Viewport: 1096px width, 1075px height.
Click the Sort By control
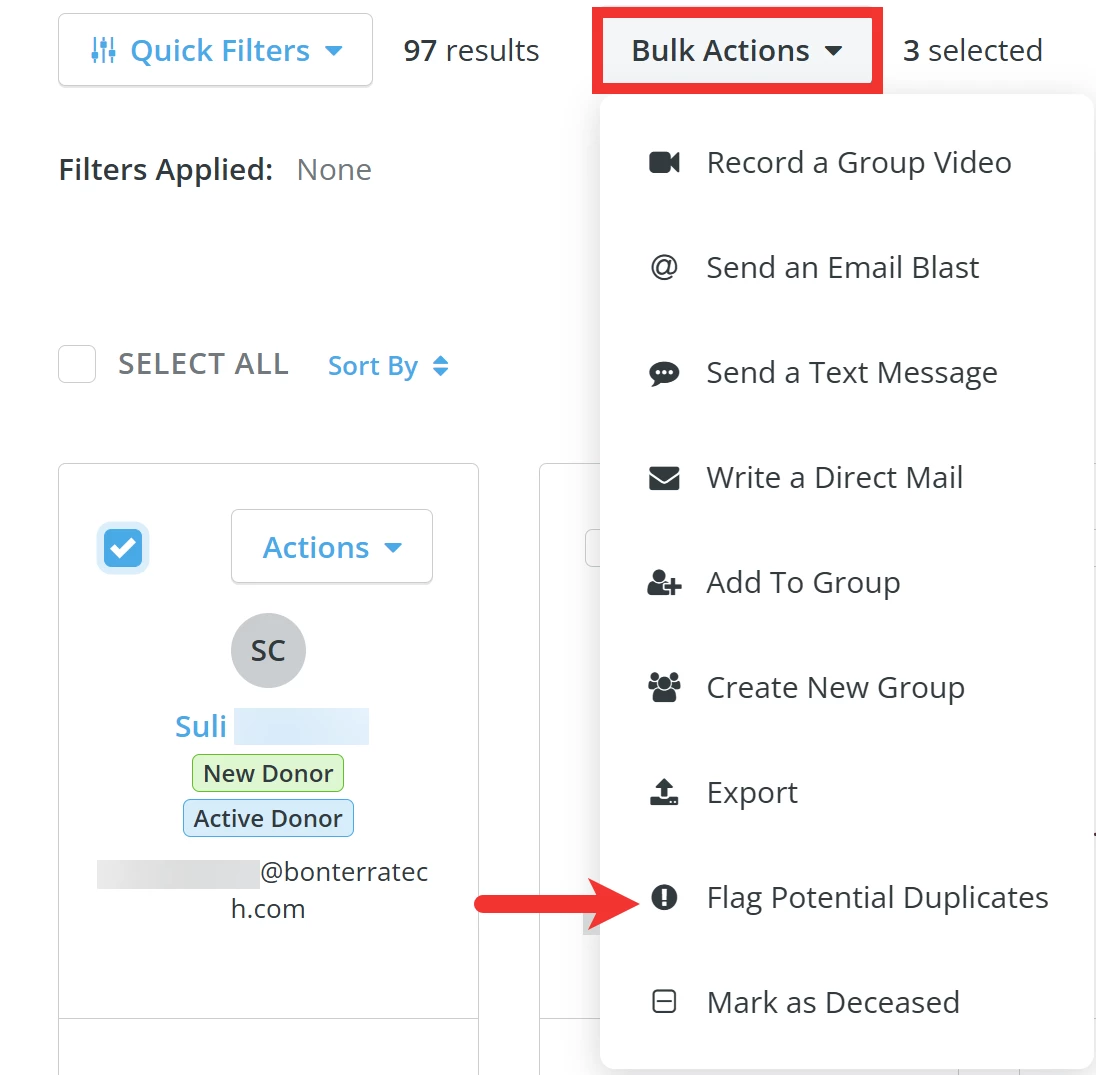point(388,366)
